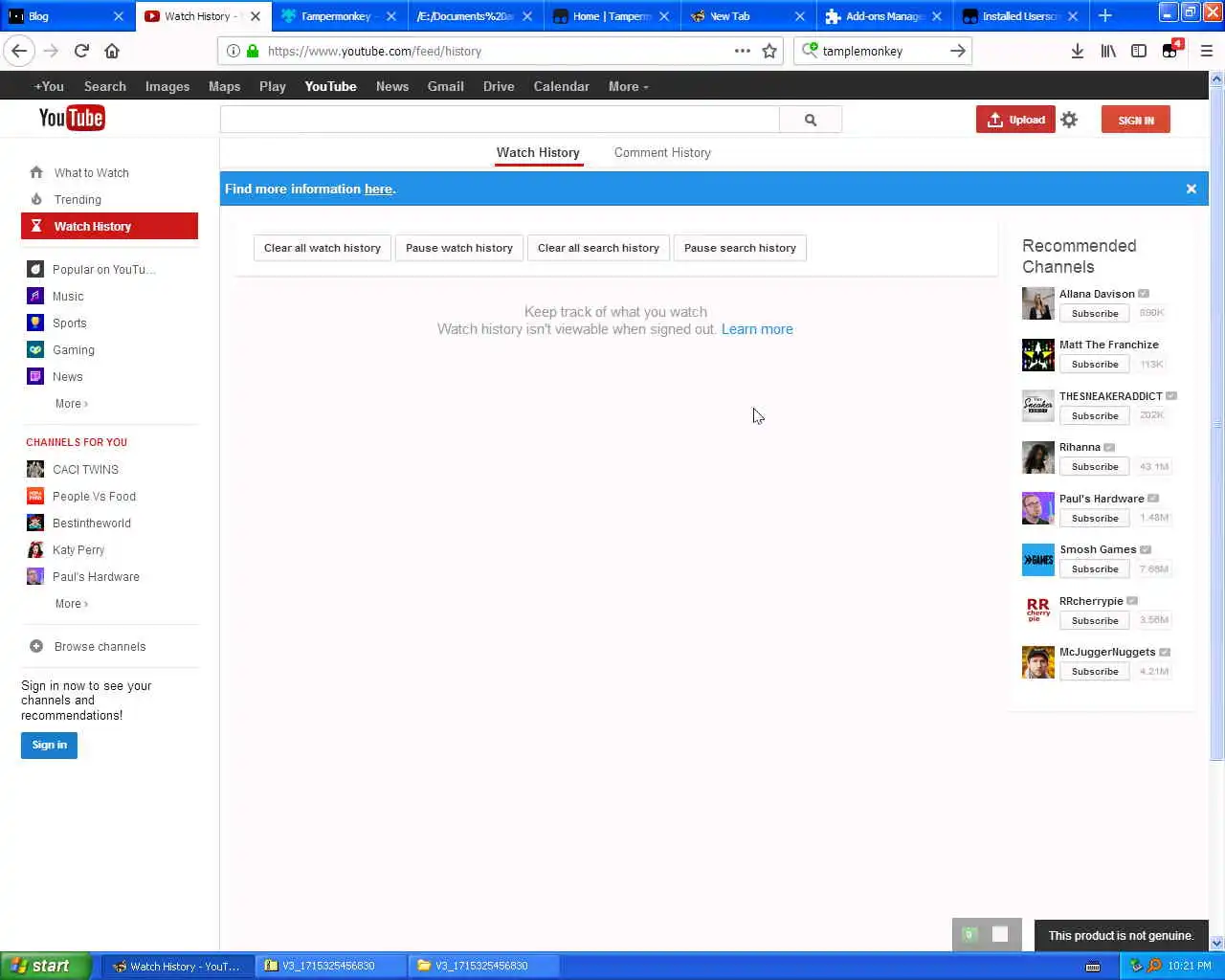Open What to Watch in sidebar
The width and height of the screenshot is (1225, 980).
(x=92, y=173)
